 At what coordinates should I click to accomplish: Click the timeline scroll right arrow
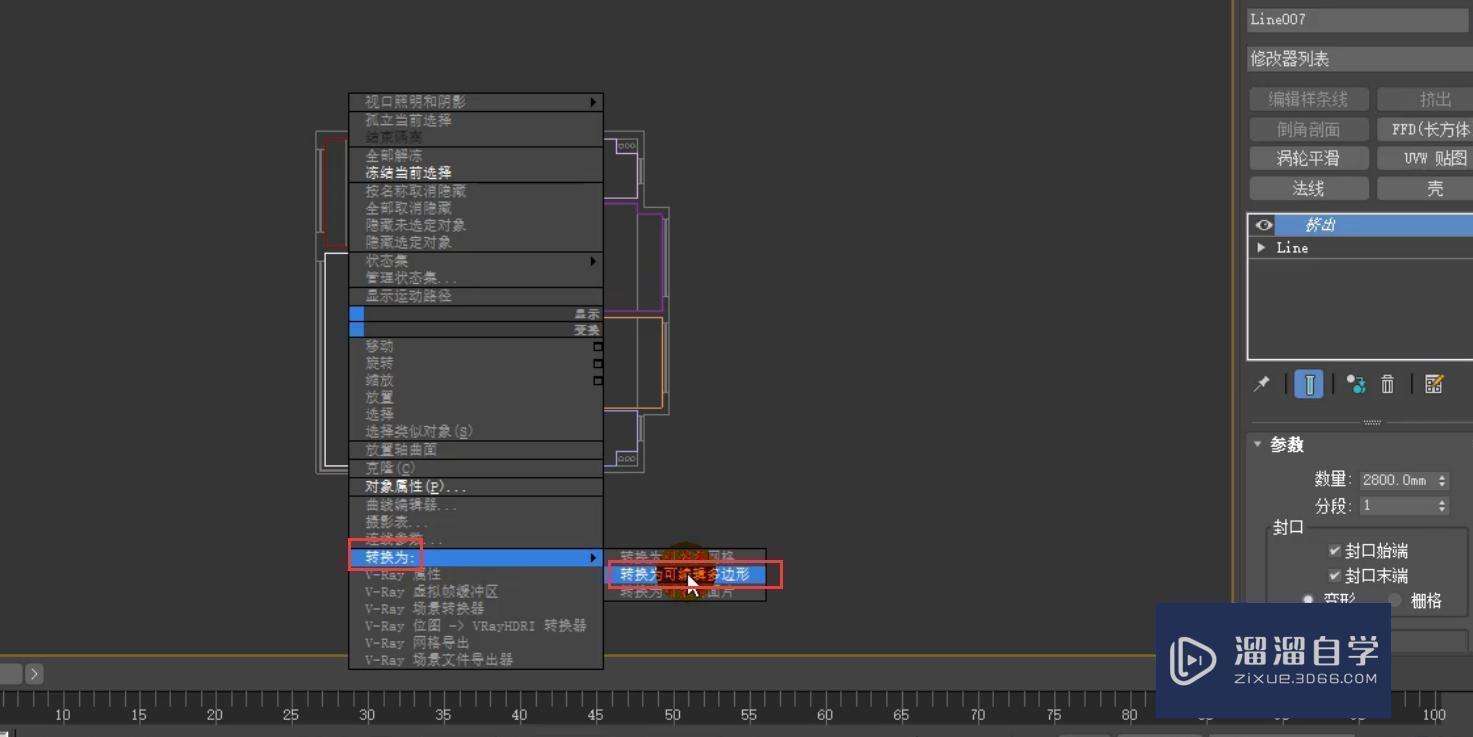click(x=34, y=673)
